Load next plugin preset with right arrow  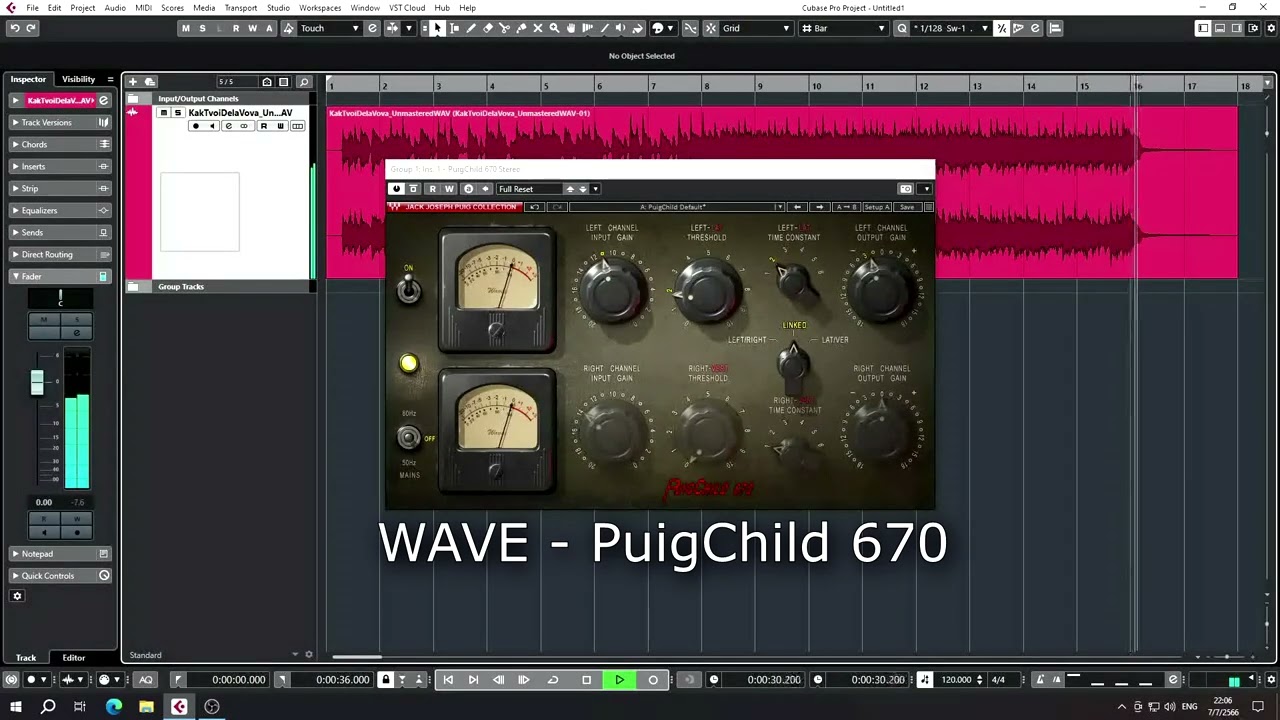click(820, 207)
